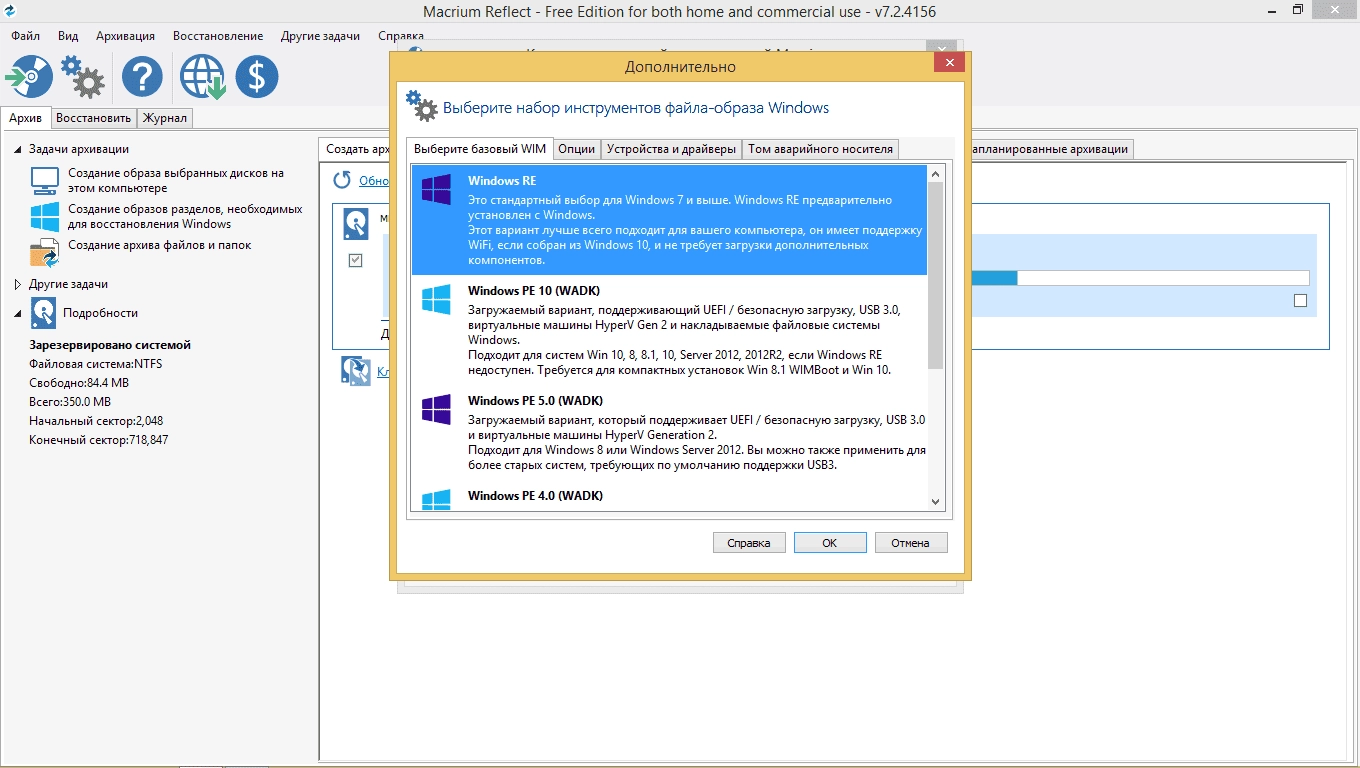Viewport: 1360px width, 768px height.
Task: Click the Windows logo icon in backup tasks
Action: (45, 217)
